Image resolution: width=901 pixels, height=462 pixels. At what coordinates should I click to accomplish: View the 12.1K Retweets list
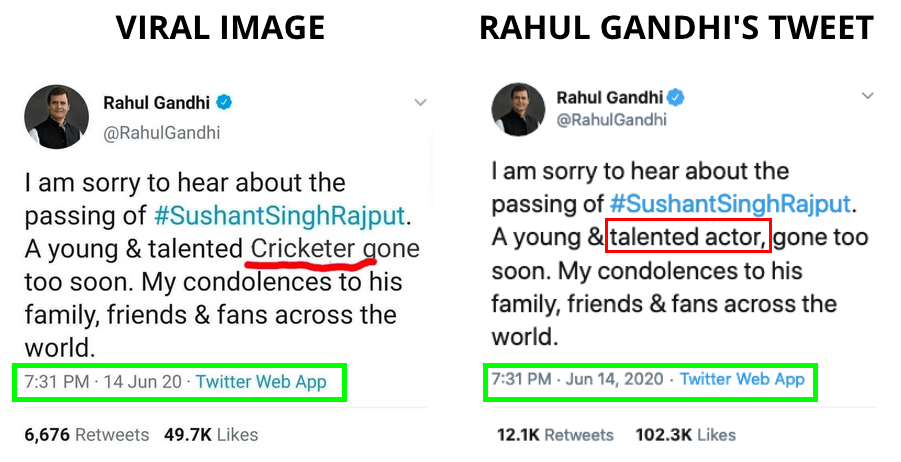tap(556, 435)
